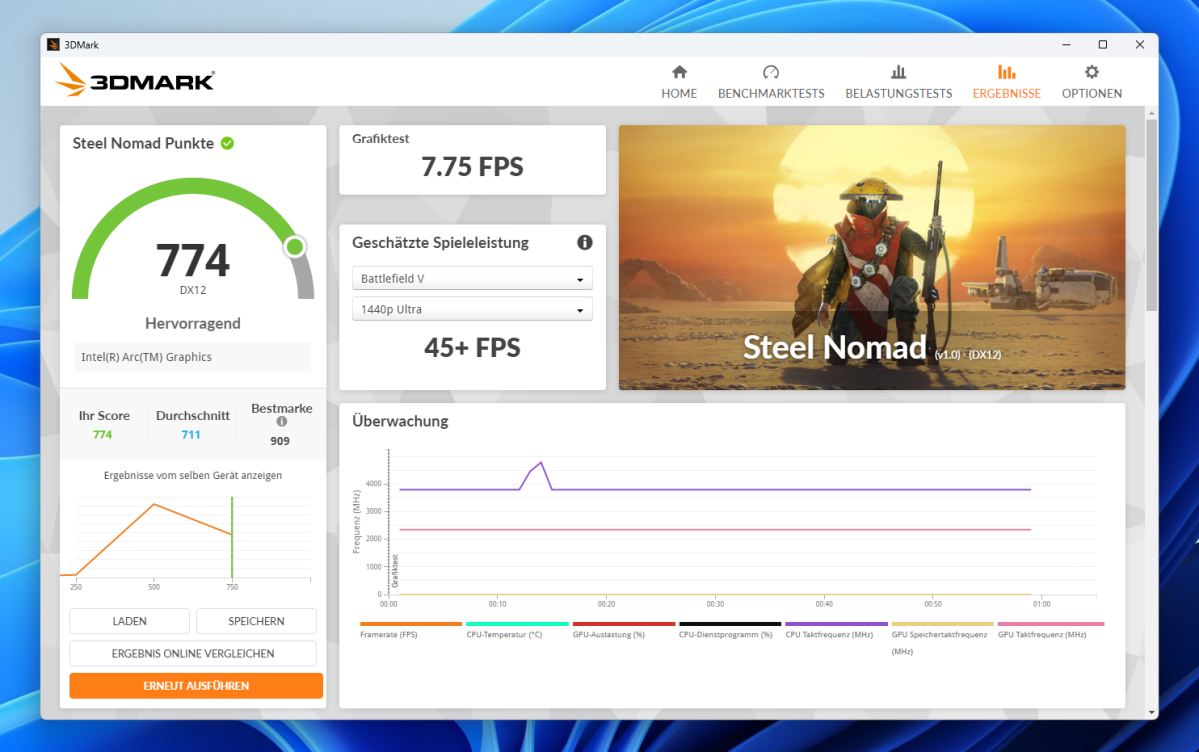Click the Intel(R) Arc(TM) Graphics field
Viewport: 1199px width, 752px height.
(x=193, y=356)
